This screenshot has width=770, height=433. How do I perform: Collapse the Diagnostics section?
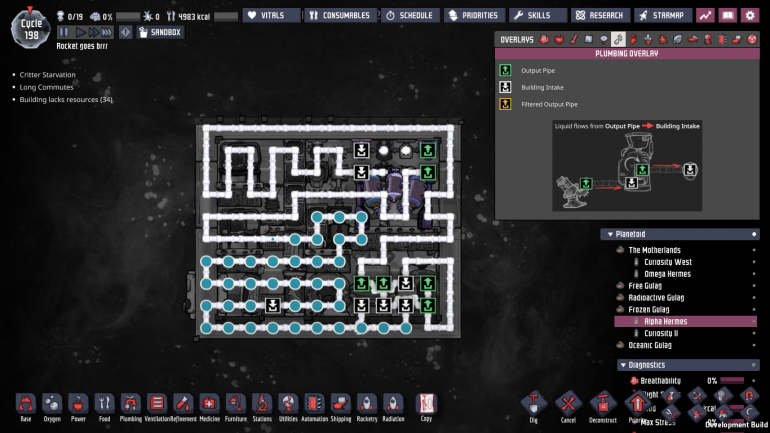click(623, 365)
